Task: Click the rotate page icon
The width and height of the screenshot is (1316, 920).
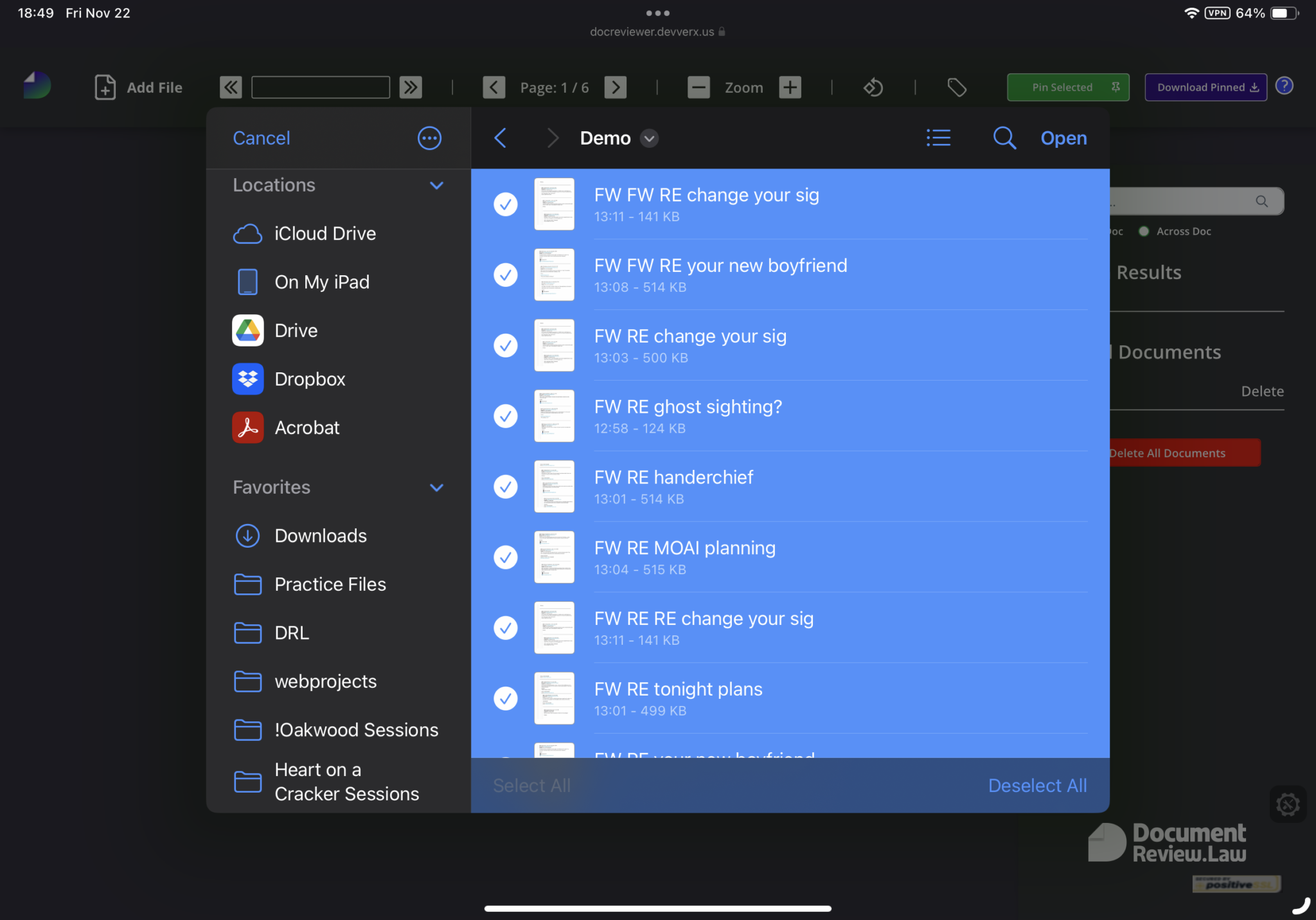Action: coord(873,87)
